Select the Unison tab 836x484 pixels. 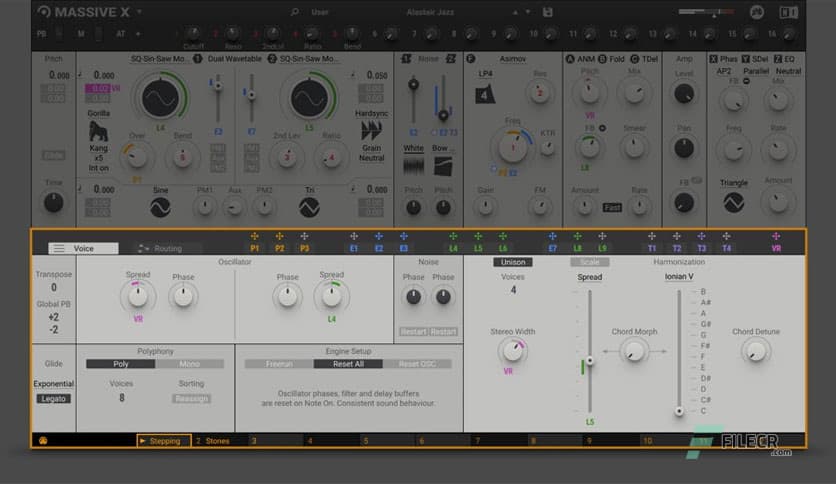(x=513, y=262)
